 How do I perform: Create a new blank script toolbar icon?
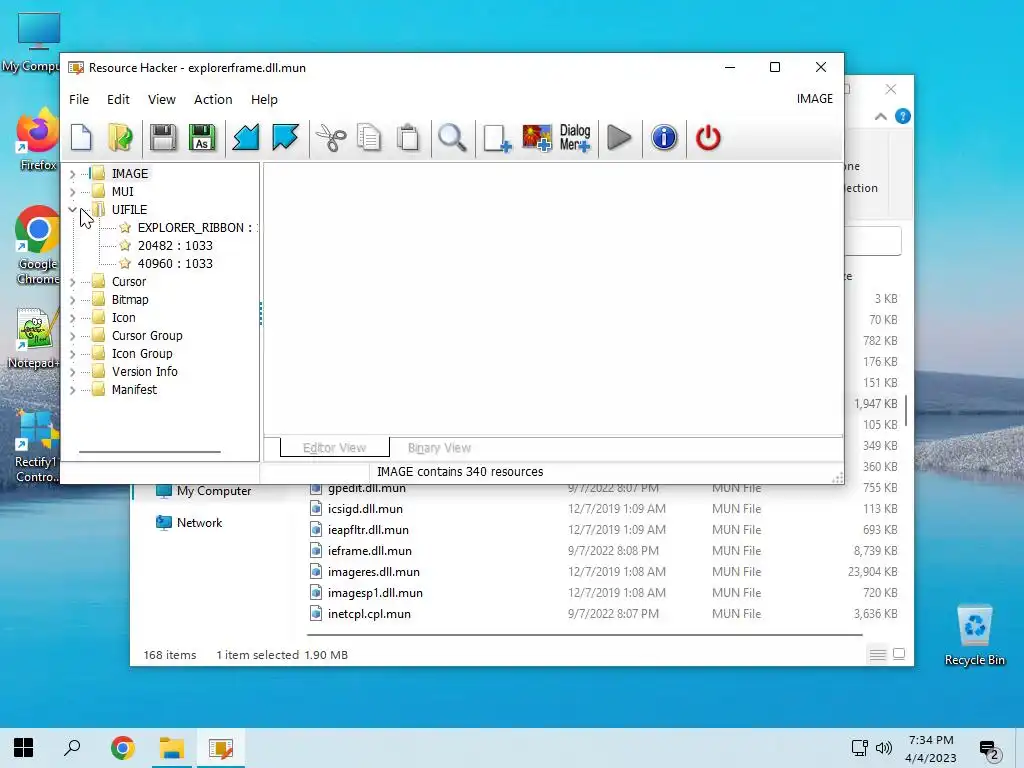click(82, 138)
